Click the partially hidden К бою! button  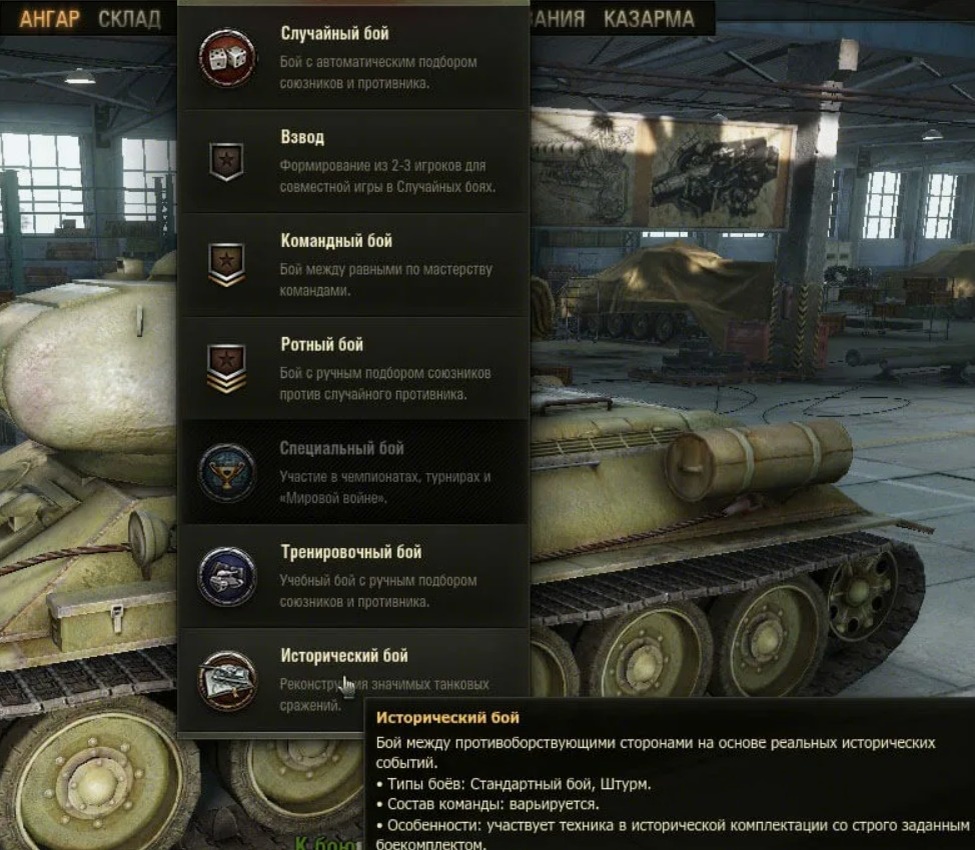(329, 843)
